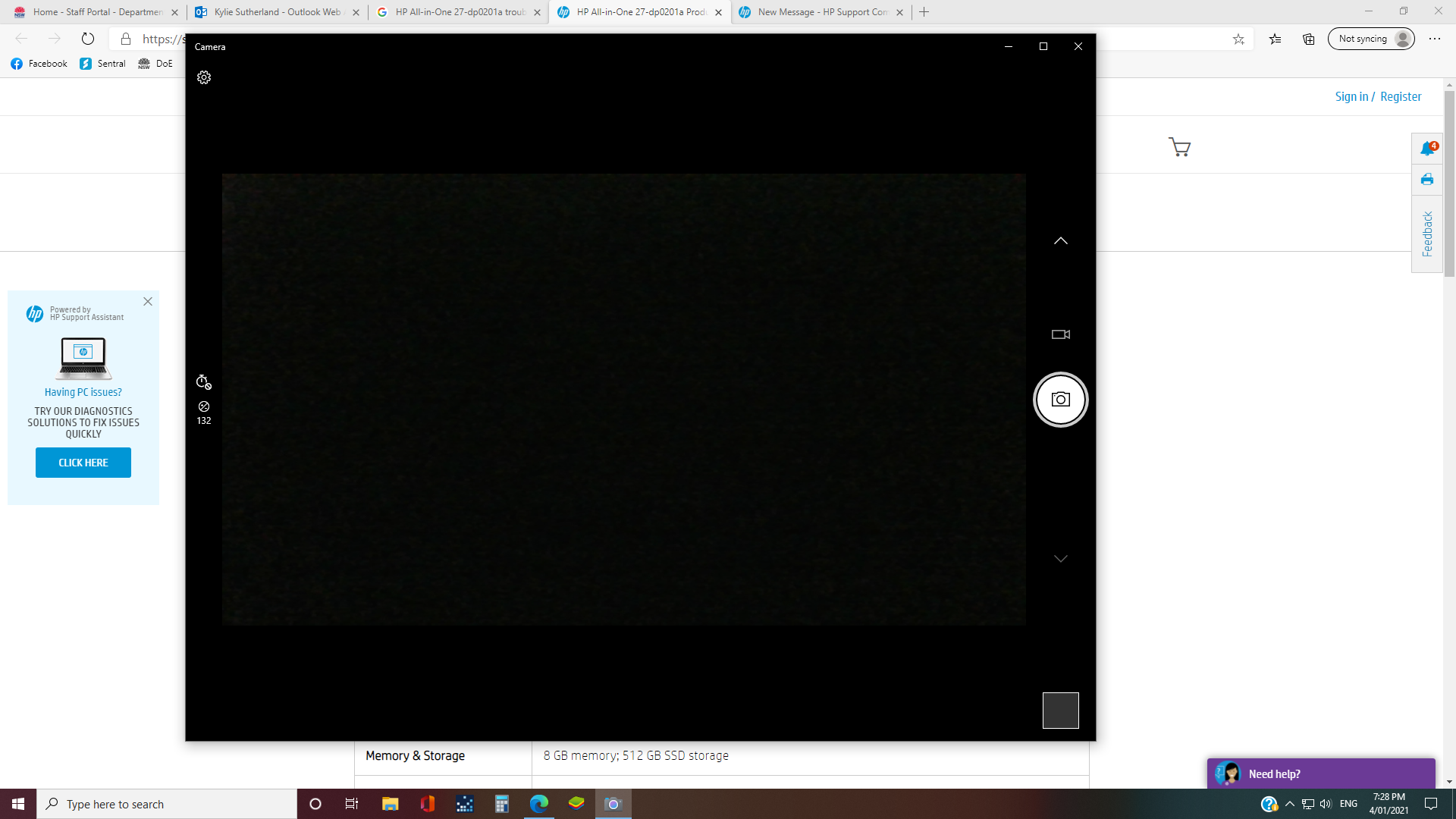This screenshot has width=1456, height=819.
Task: Adjust the exposure compensation showing 132
Action: (x=203, y=412)
